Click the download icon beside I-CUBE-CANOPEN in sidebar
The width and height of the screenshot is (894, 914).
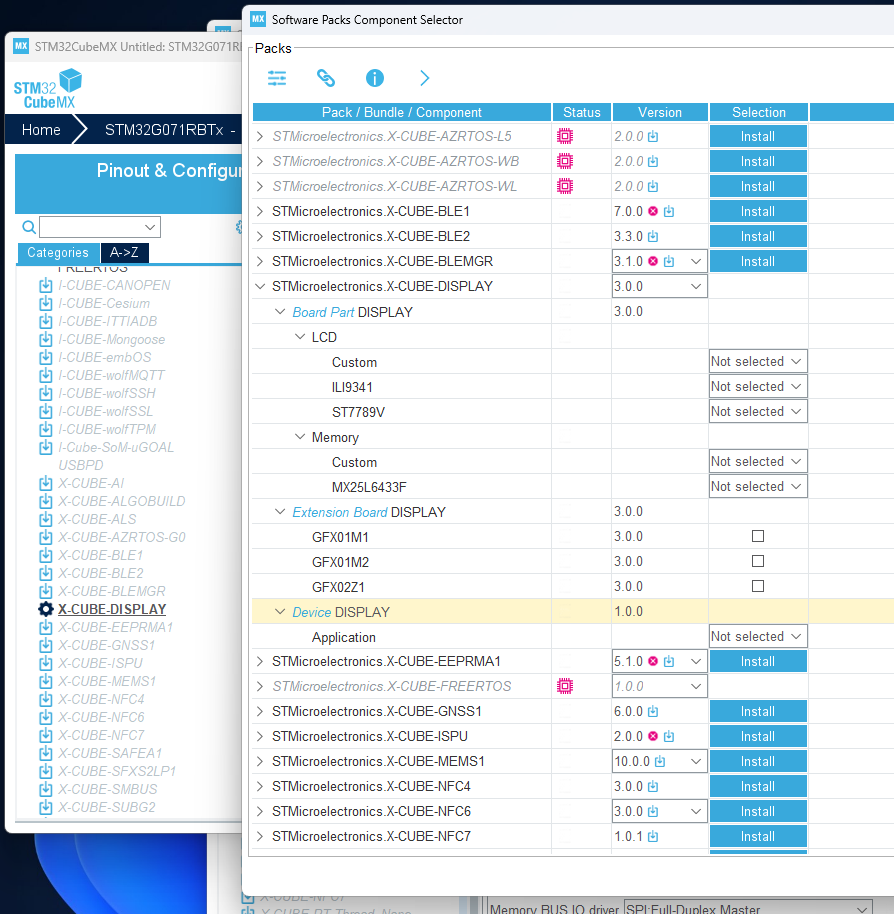pyautogui.click(x=45, y=286)
